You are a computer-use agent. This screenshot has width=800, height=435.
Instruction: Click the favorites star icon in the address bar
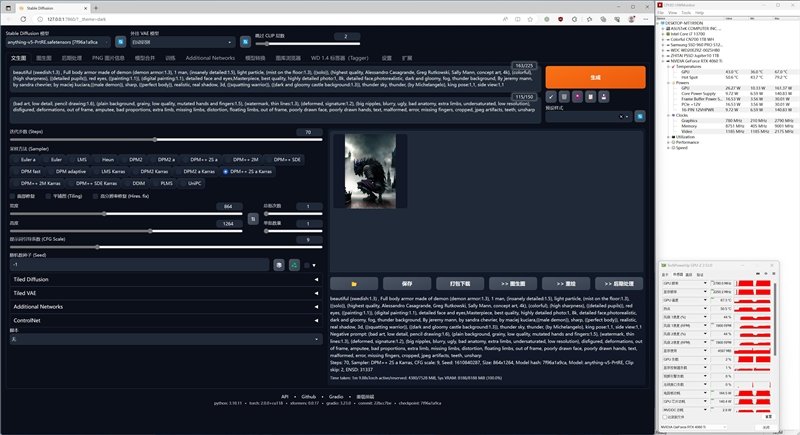[530, 19]
